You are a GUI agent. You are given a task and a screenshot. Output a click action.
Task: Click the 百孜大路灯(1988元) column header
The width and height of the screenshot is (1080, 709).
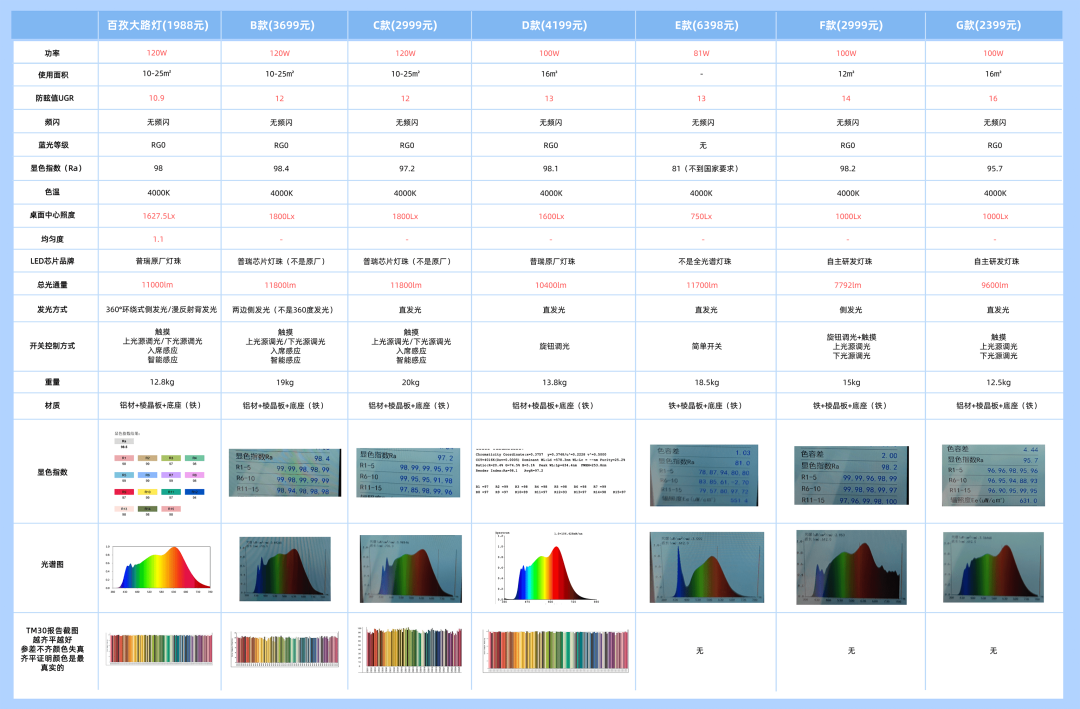click(x=159, y=25)
